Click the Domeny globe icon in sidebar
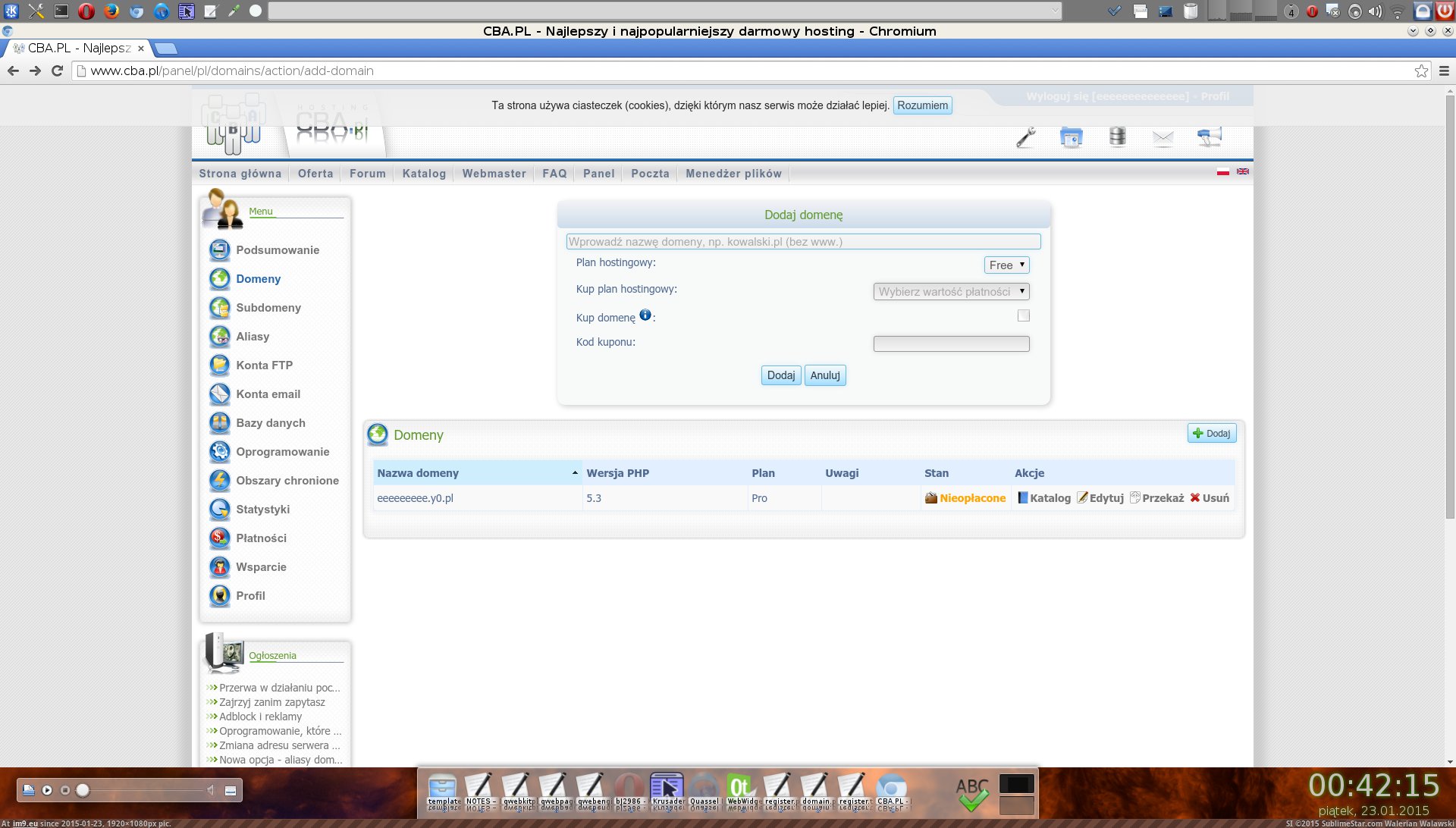1456x828 pixels. tap(220, 279)
